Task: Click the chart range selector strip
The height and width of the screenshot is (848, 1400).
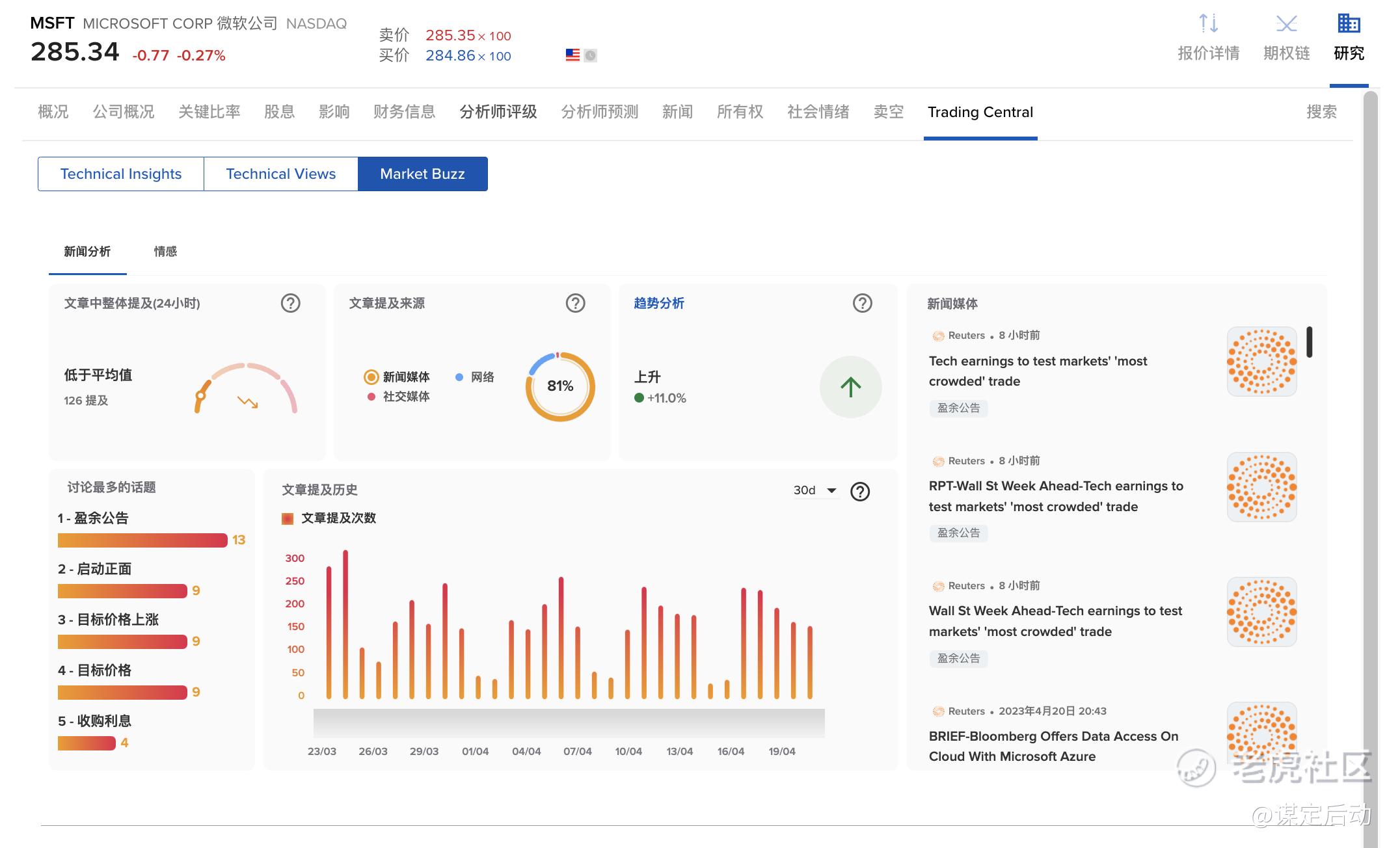Action: [569, 723]
